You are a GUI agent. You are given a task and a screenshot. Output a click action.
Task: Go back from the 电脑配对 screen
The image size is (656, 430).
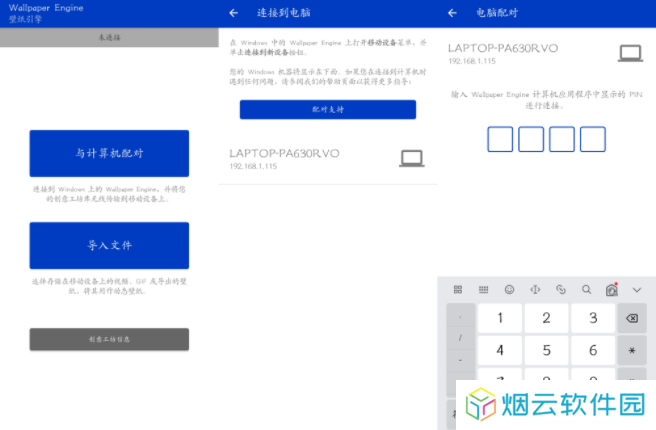(452, 13)
